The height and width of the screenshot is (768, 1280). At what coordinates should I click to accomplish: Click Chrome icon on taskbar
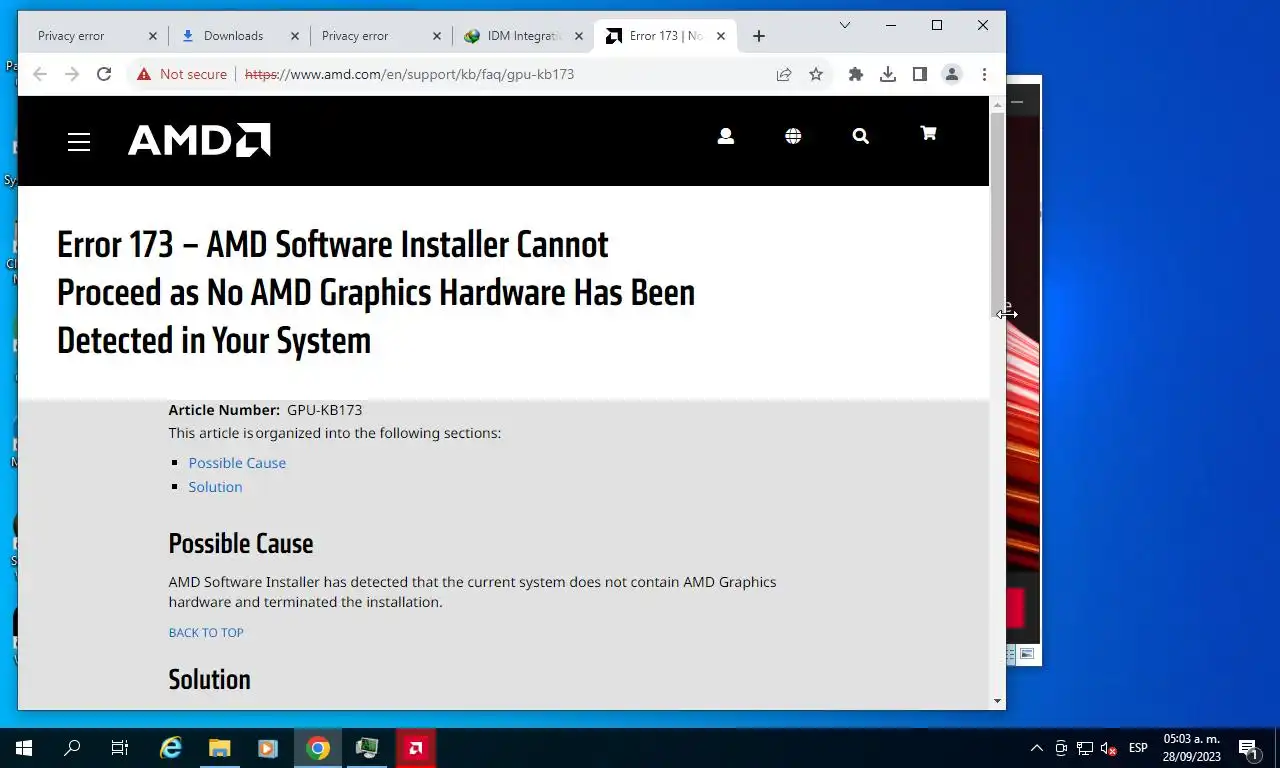point(318,748)
